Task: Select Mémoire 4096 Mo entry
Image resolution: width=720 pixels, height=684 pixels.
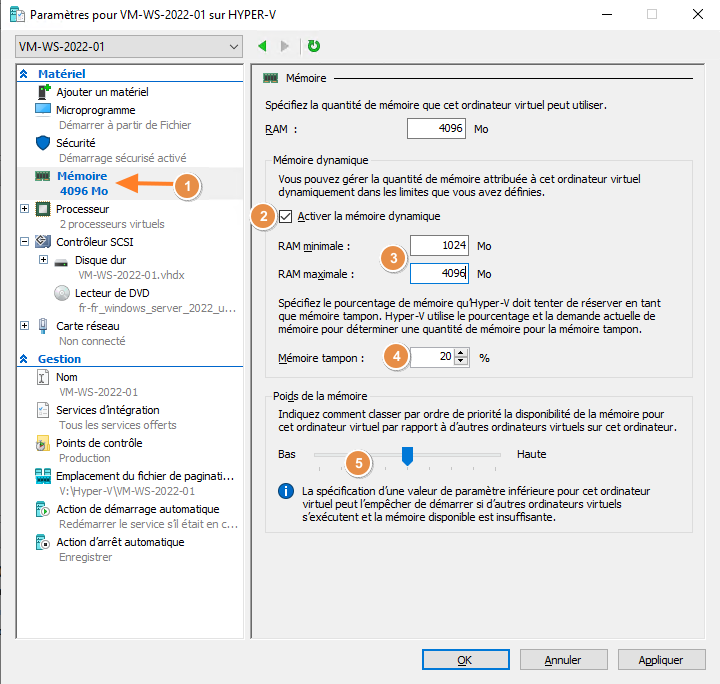Action: click(129, 183)
